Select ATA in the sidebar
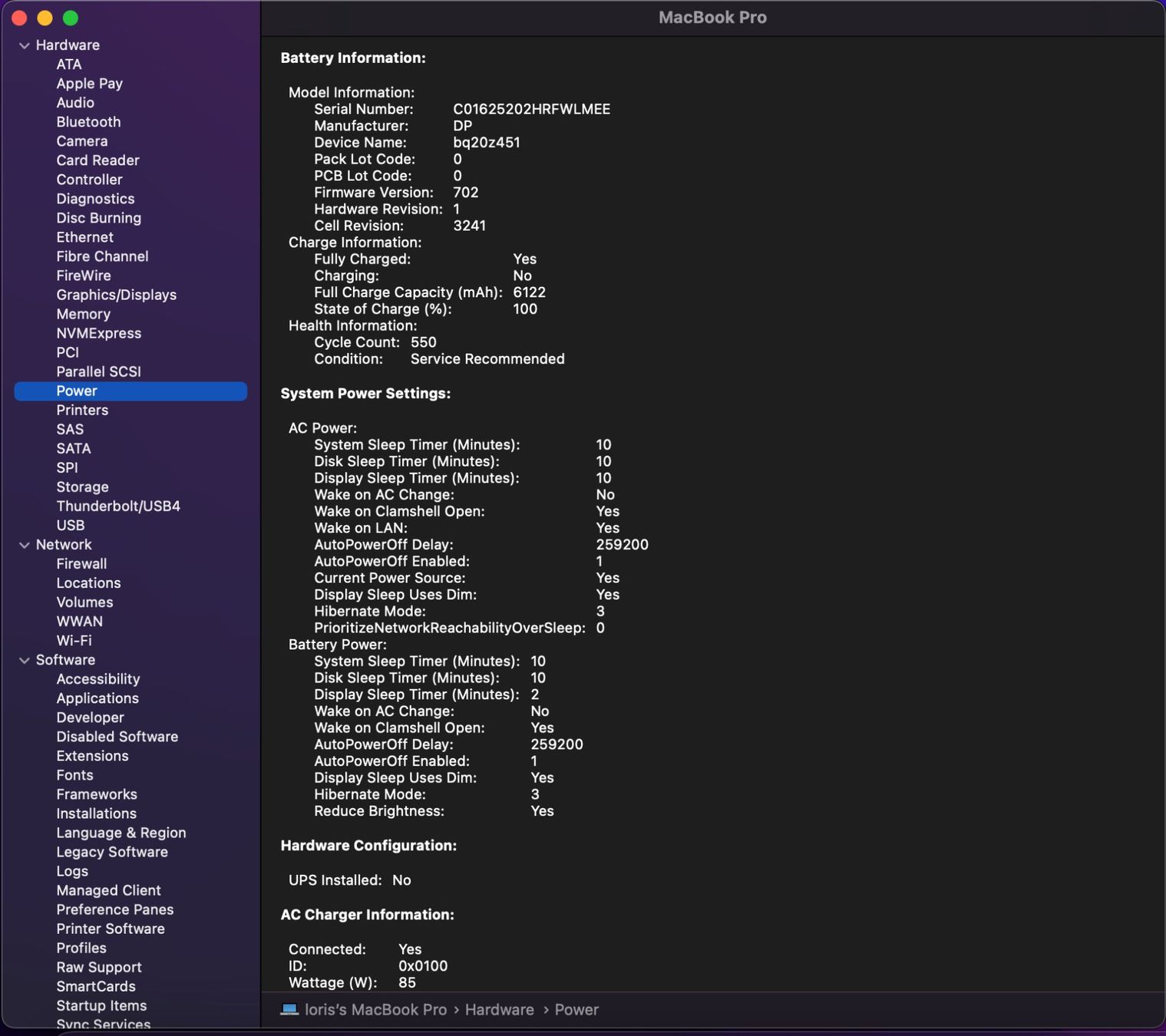1166x1036 pixels. click(69, 64)
